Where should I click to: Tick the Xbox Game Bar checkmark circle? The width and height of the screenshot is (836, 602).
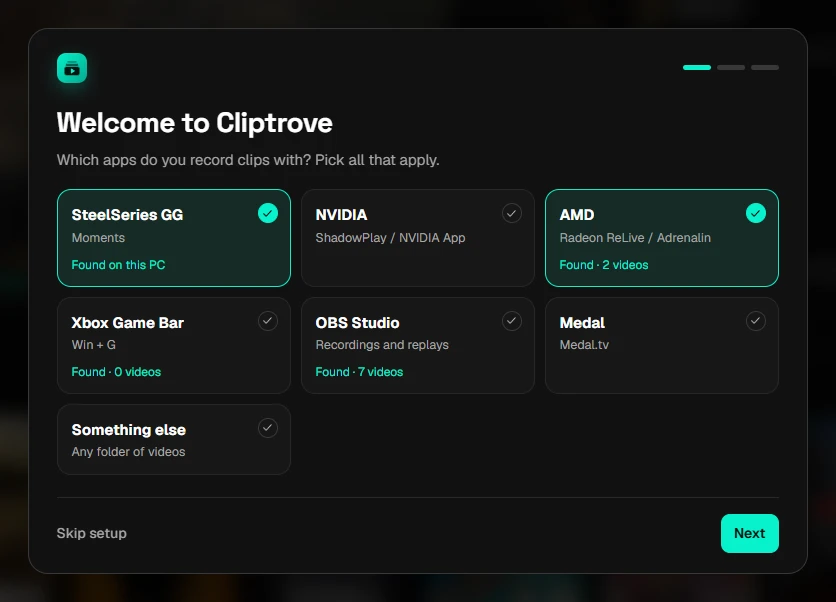pyautogui.click(x=268, y=321)
